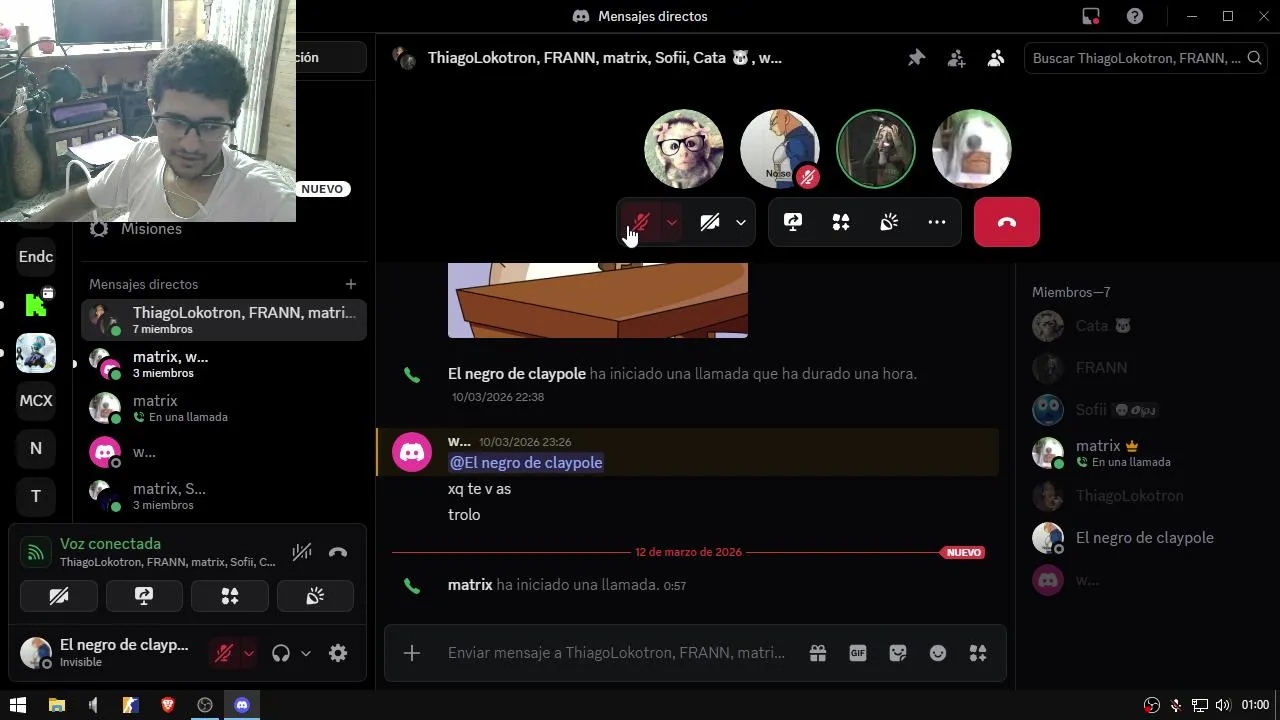This screenshot has width=1280, height=720.
Task: Open the MCX server
Action: (x=36, y=401)
